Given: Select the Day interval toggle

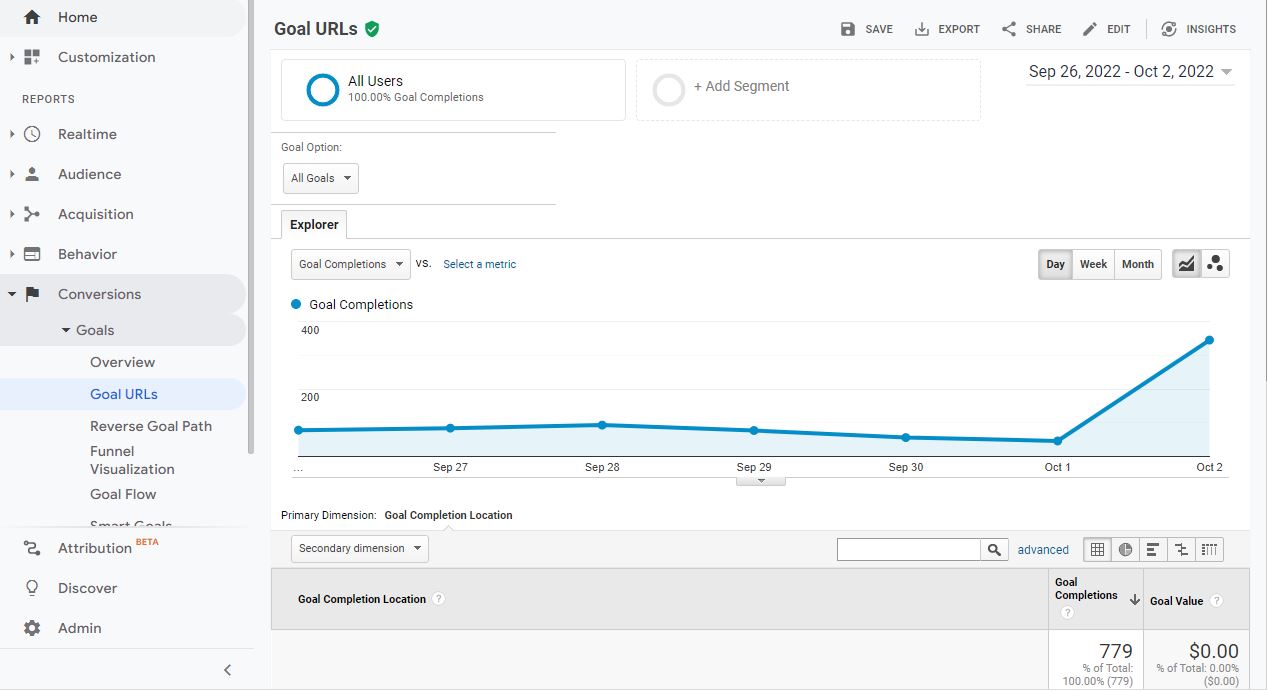Looking at the screenshot, I should (1055, 264).
